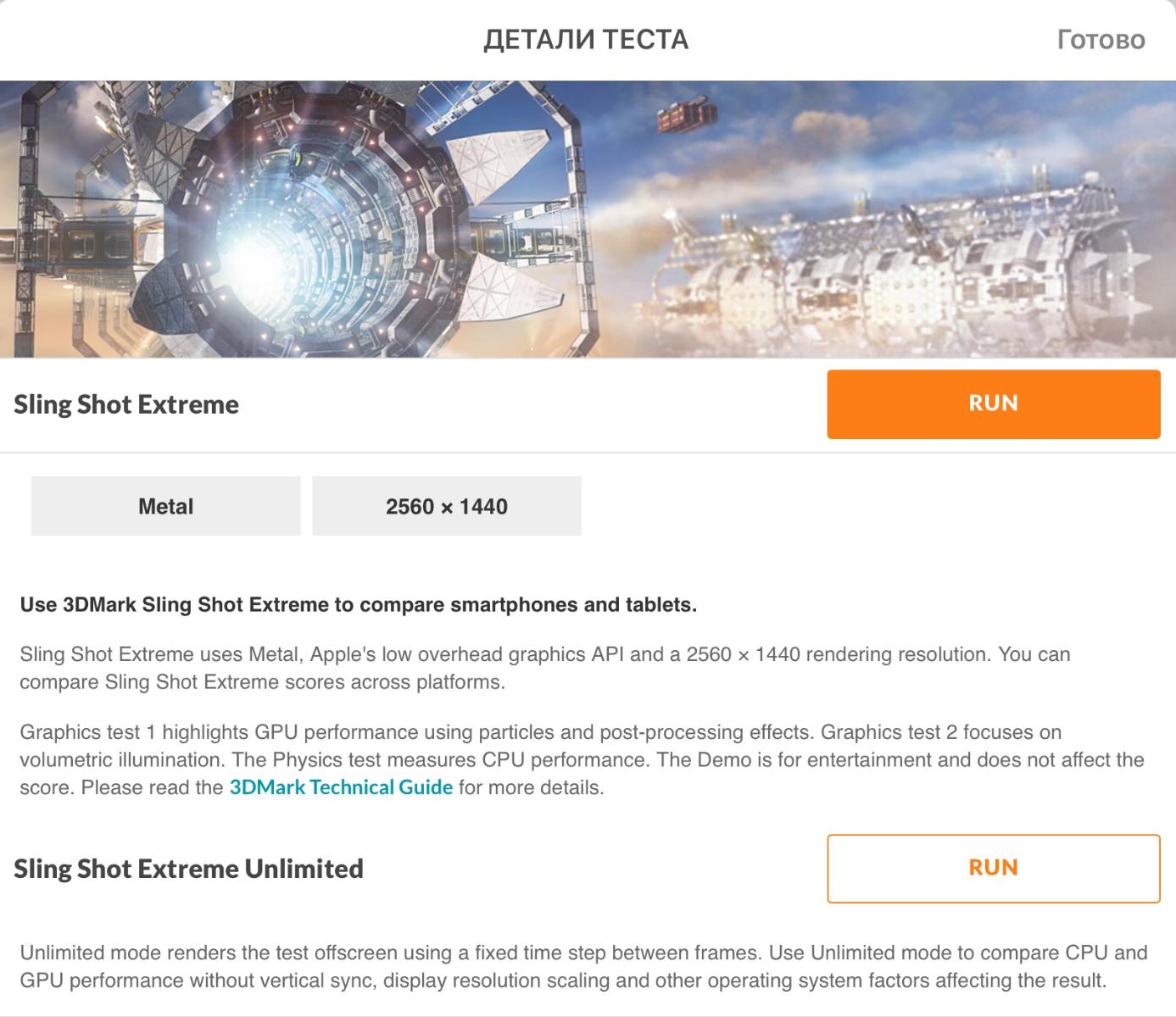Open the 3DMark Technical Guide link

341,787
